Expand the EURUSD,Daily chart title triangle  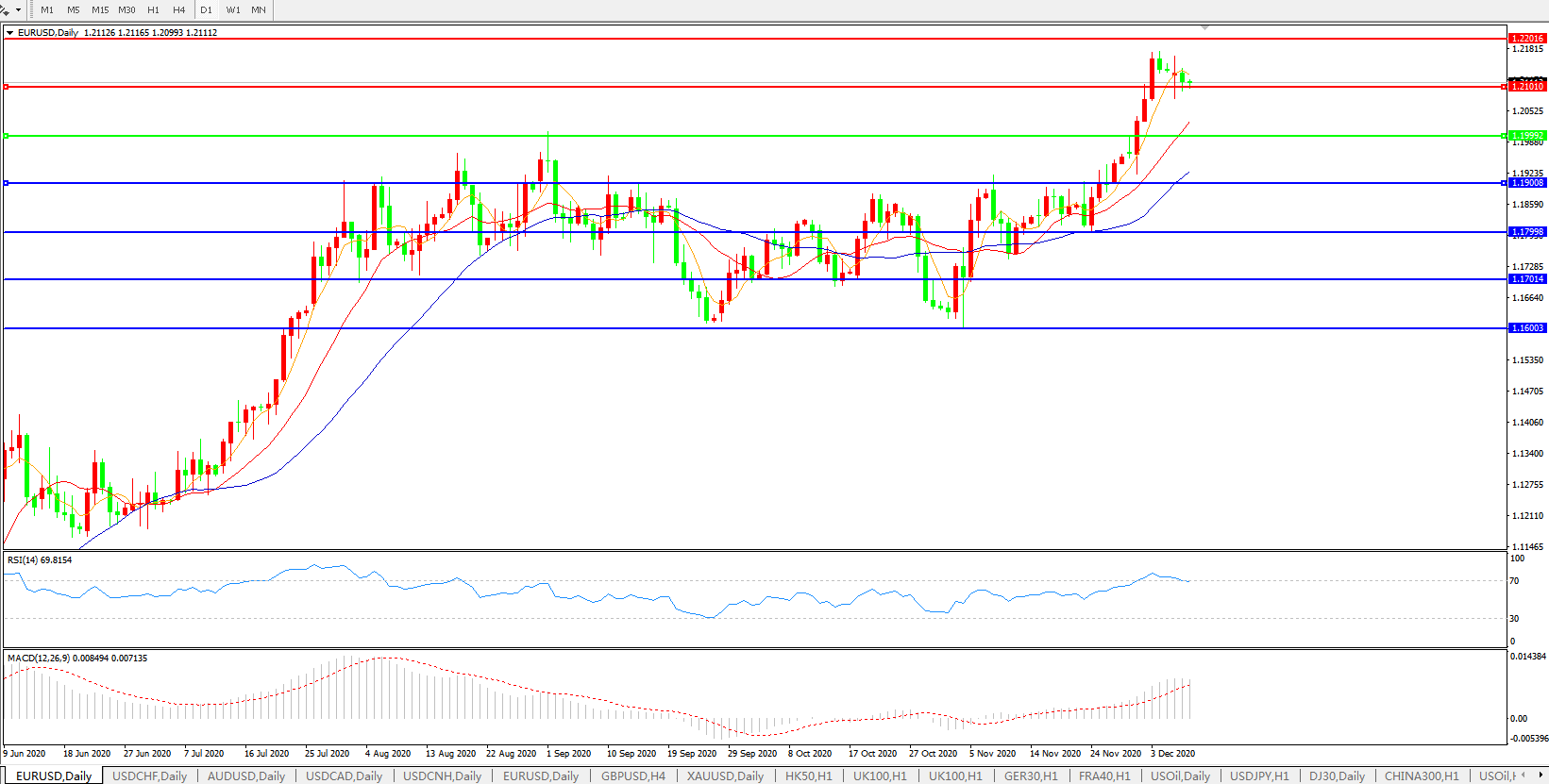point(9,33)
